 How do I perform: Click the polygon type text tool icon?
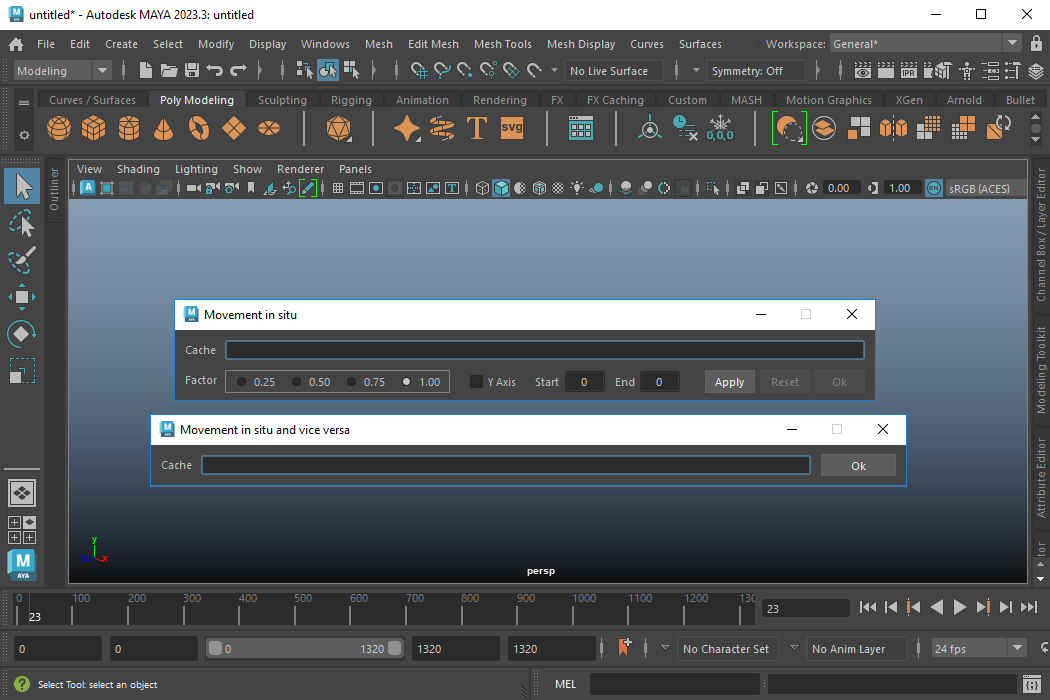pyautogui.click(x=477, y=128)
